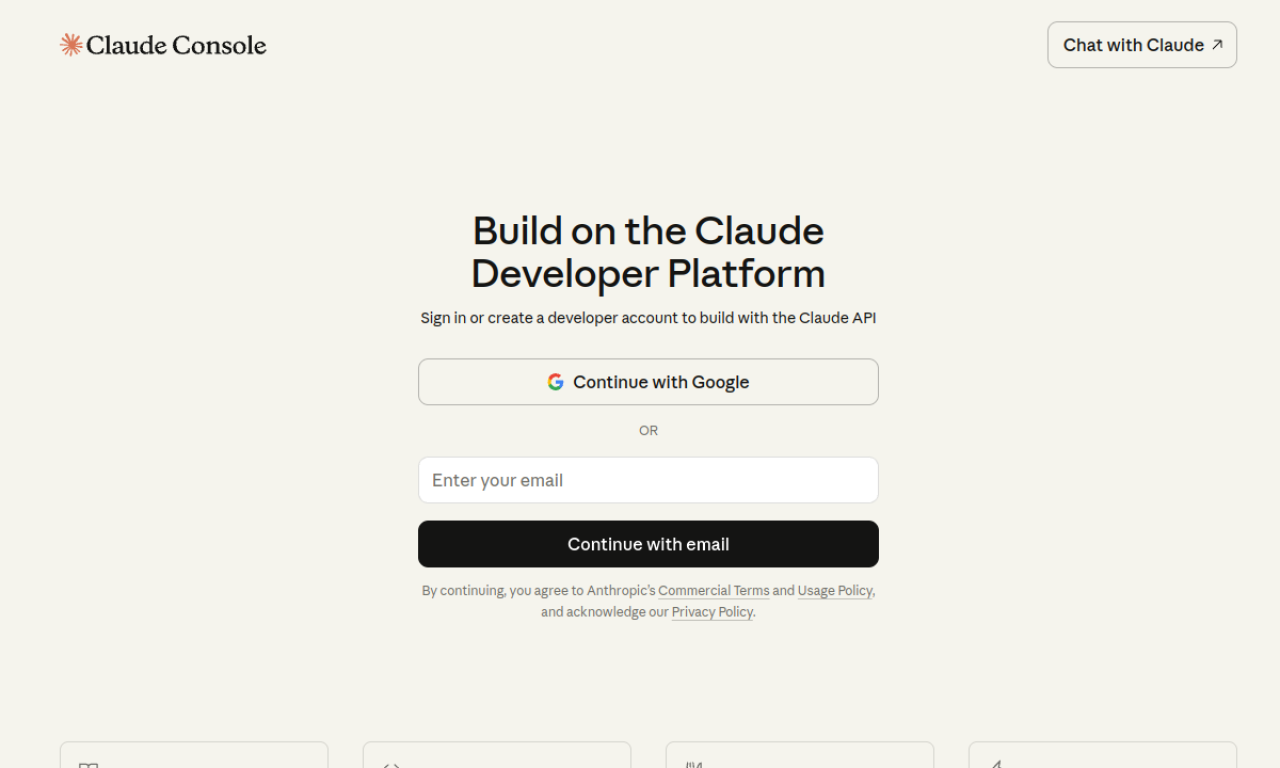This screenshot has width=1280, height=768.
Task: Open the Privacy Policy link
Action: [711, 612]
